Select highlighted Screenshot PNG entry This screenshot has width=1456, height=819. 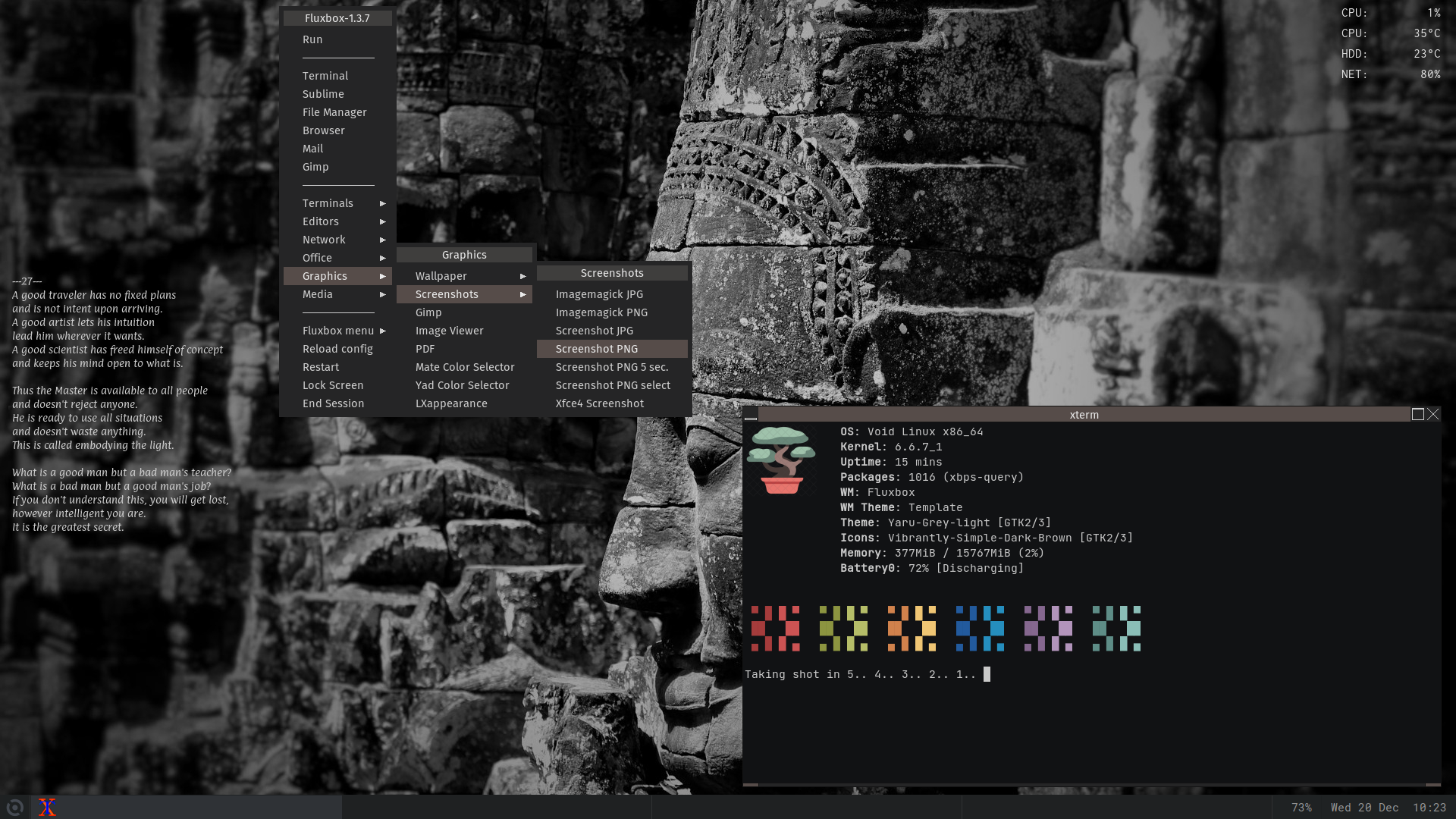click(612, 349)
